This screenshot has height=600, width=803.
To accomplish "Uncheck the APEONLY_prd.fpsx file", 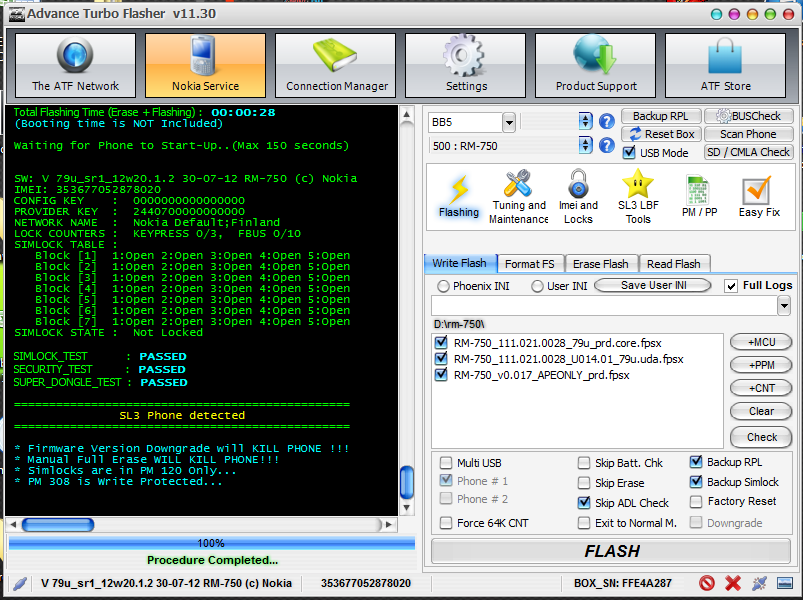I will [x=440, y=375].
